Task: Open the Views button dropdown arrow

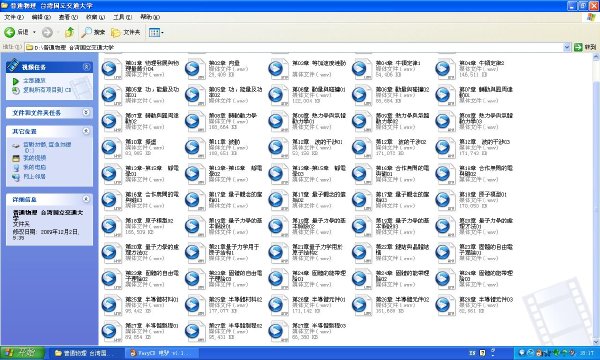Action: click(x=162, y=33)
